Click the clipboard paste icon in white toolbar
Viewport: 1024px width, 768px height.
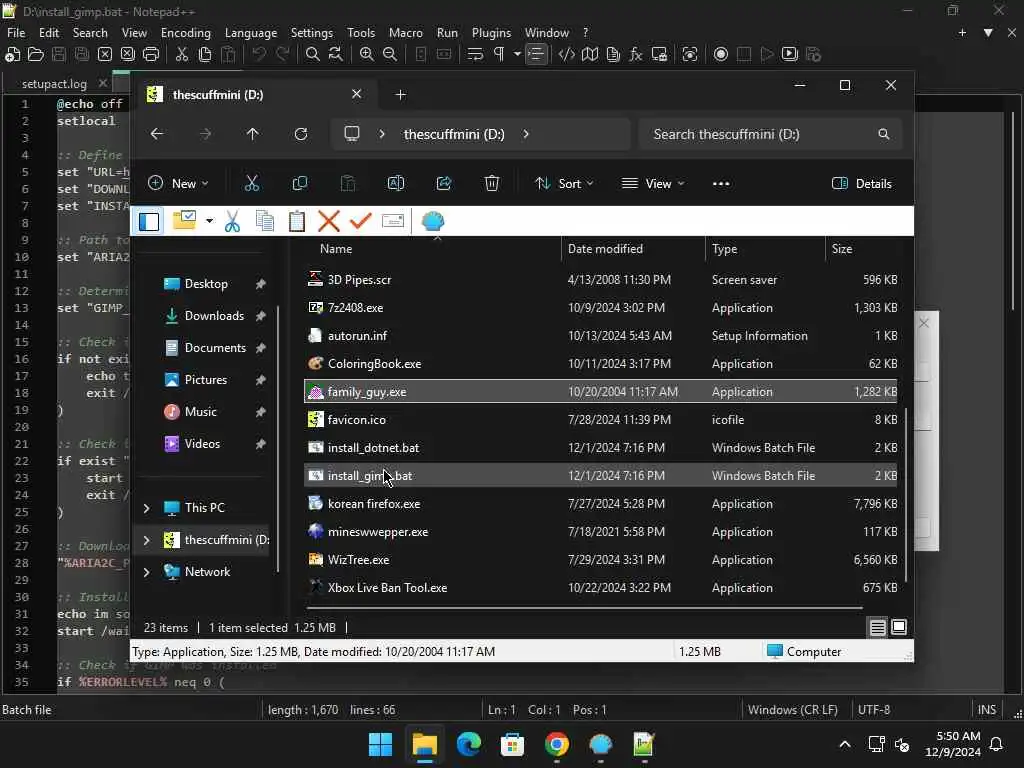[x=296, y=221]
